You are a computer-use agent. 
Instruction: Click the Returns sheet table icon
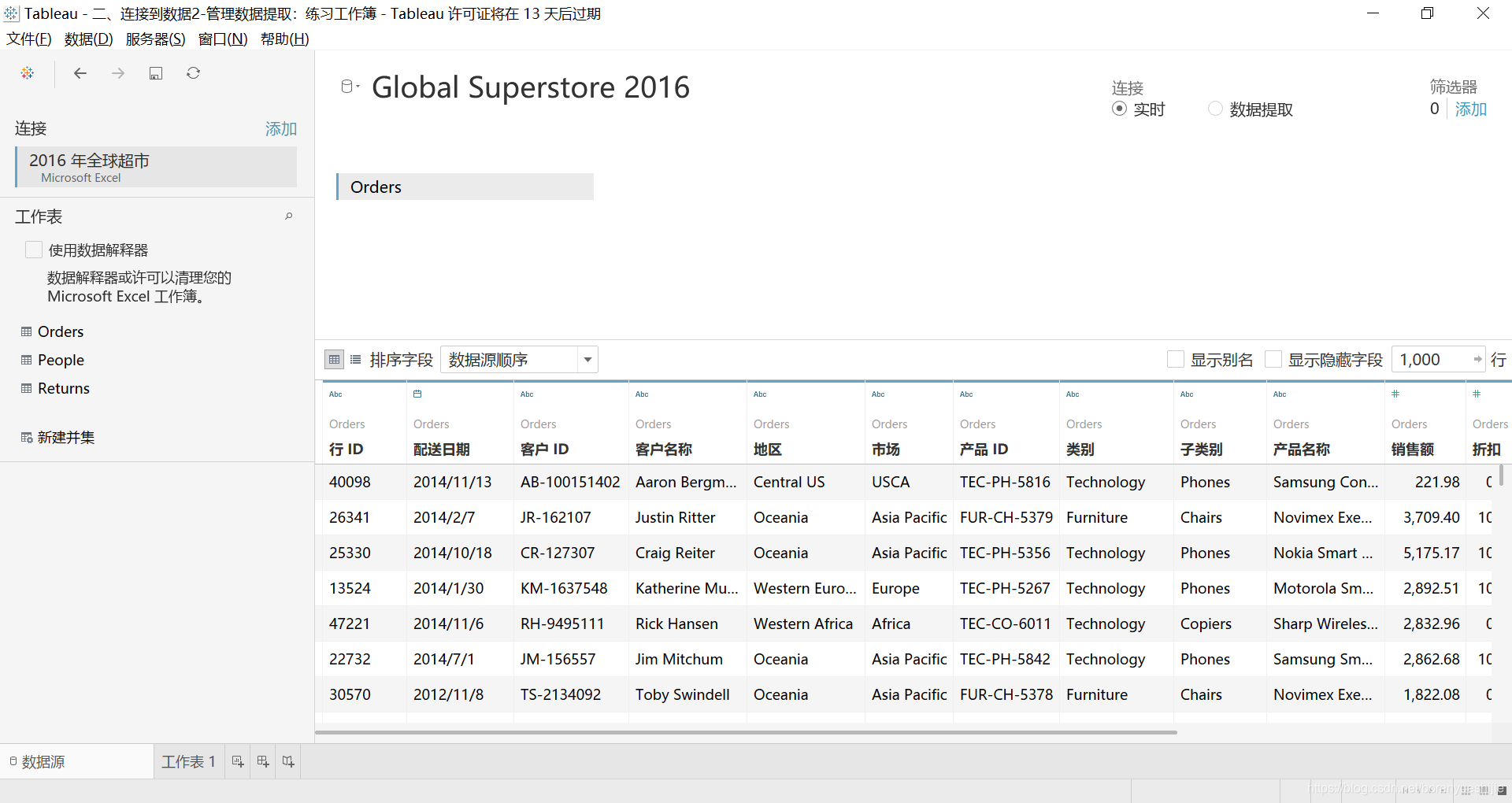pyautogui.click(x=27, y=388)
